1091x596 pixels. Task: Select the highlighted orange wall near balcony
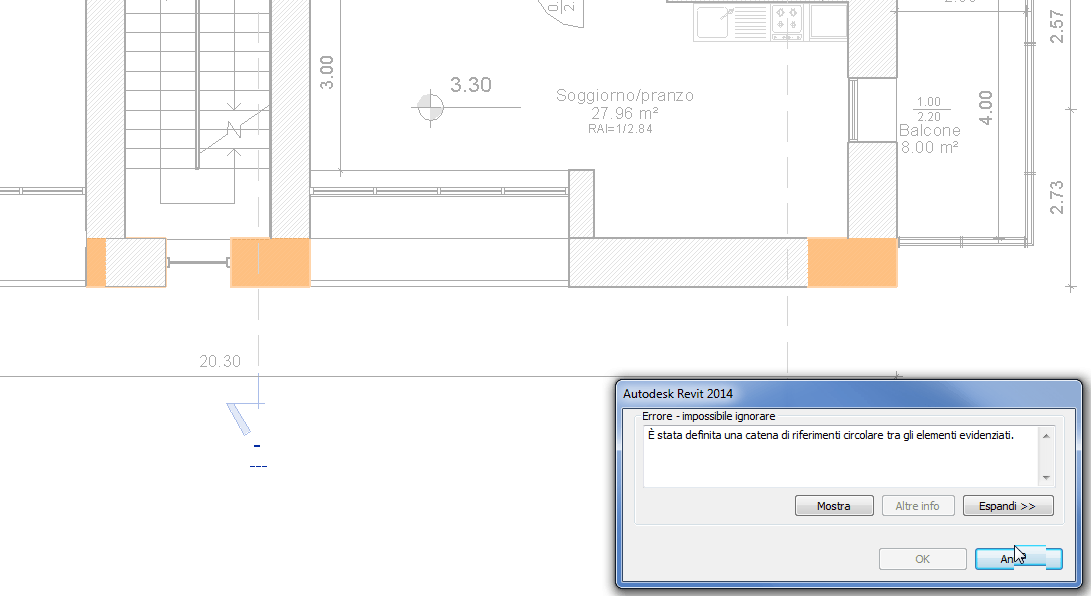852,262
